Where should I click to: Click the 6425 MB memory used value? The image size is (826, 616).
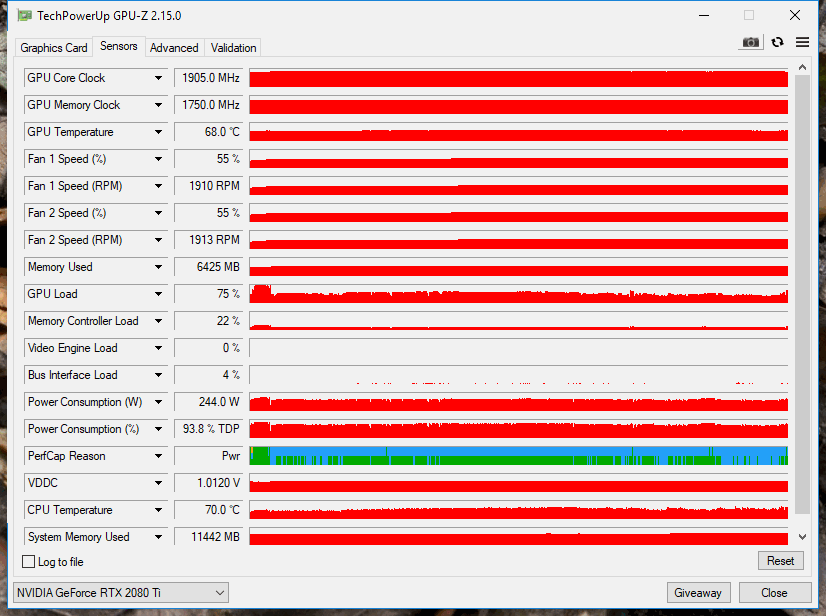(x=209, y=267)
